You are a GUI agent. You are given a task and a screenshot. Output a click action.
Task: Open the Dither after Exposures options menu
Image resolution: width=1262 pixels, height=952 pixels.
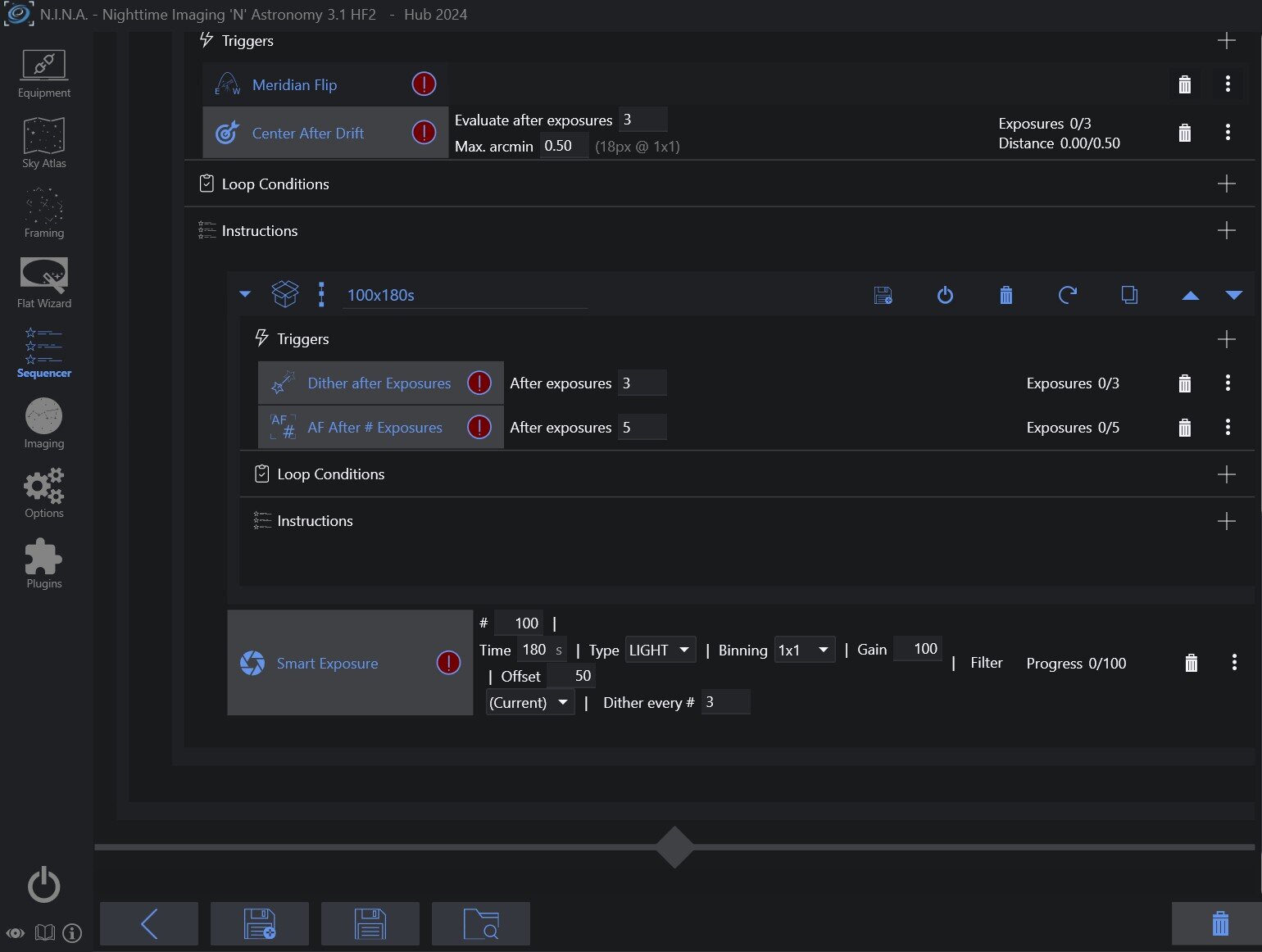coord(1228,383)
